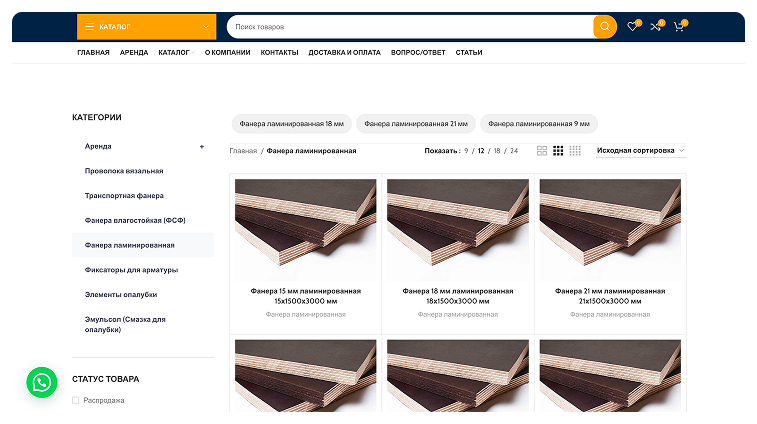
Task: Show 18 products per page
Action: (x=497, y=151)
